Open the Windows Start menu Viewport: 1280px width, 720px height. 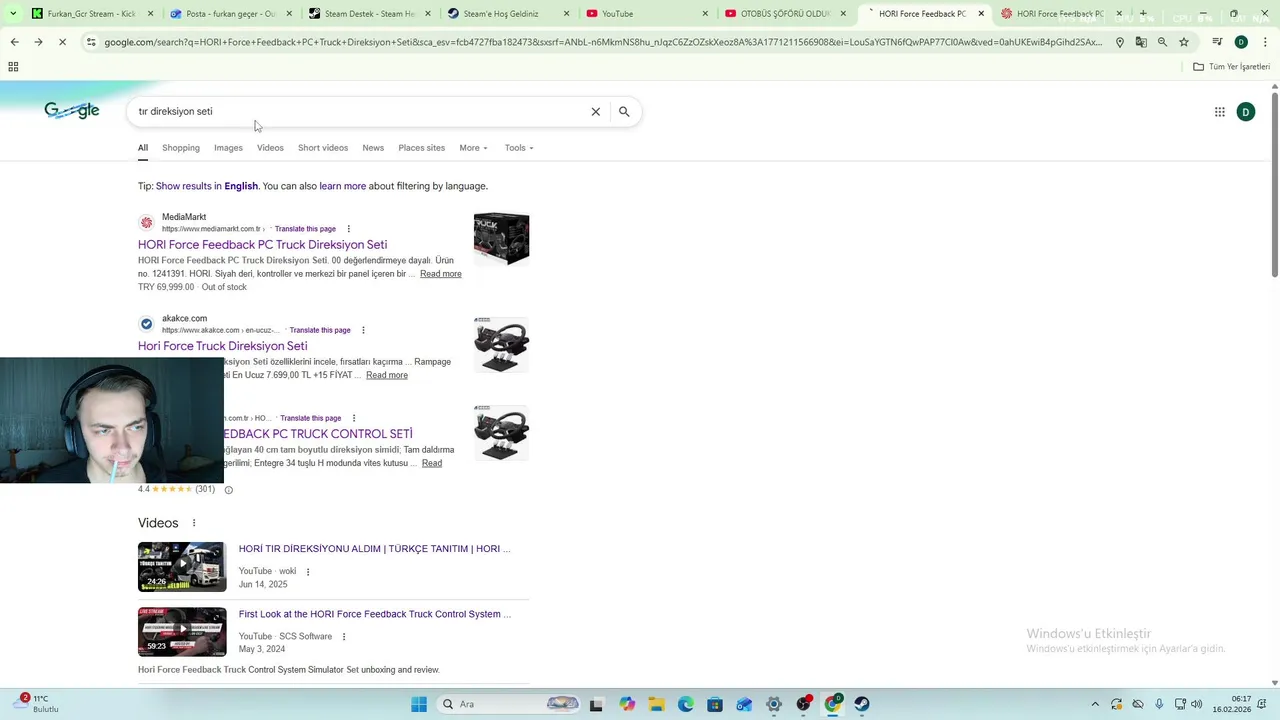(419, 704)
